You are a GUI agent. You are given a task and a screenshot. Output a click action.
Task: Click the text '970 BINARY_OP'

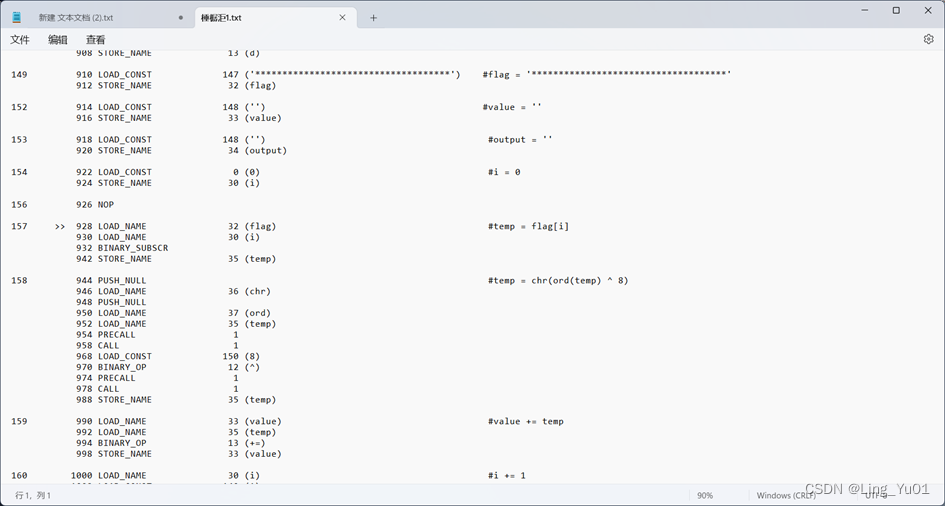(x=111, y=367)
